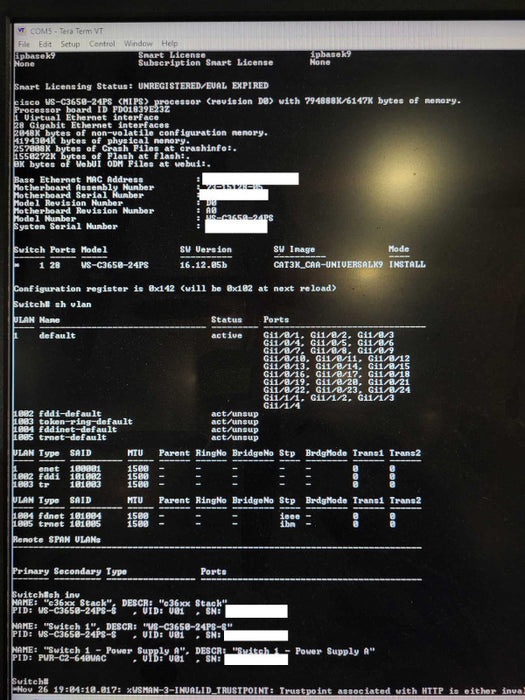Open the Edit menu
The height and width of the screenshot is (700, 525).
point(45,44)
